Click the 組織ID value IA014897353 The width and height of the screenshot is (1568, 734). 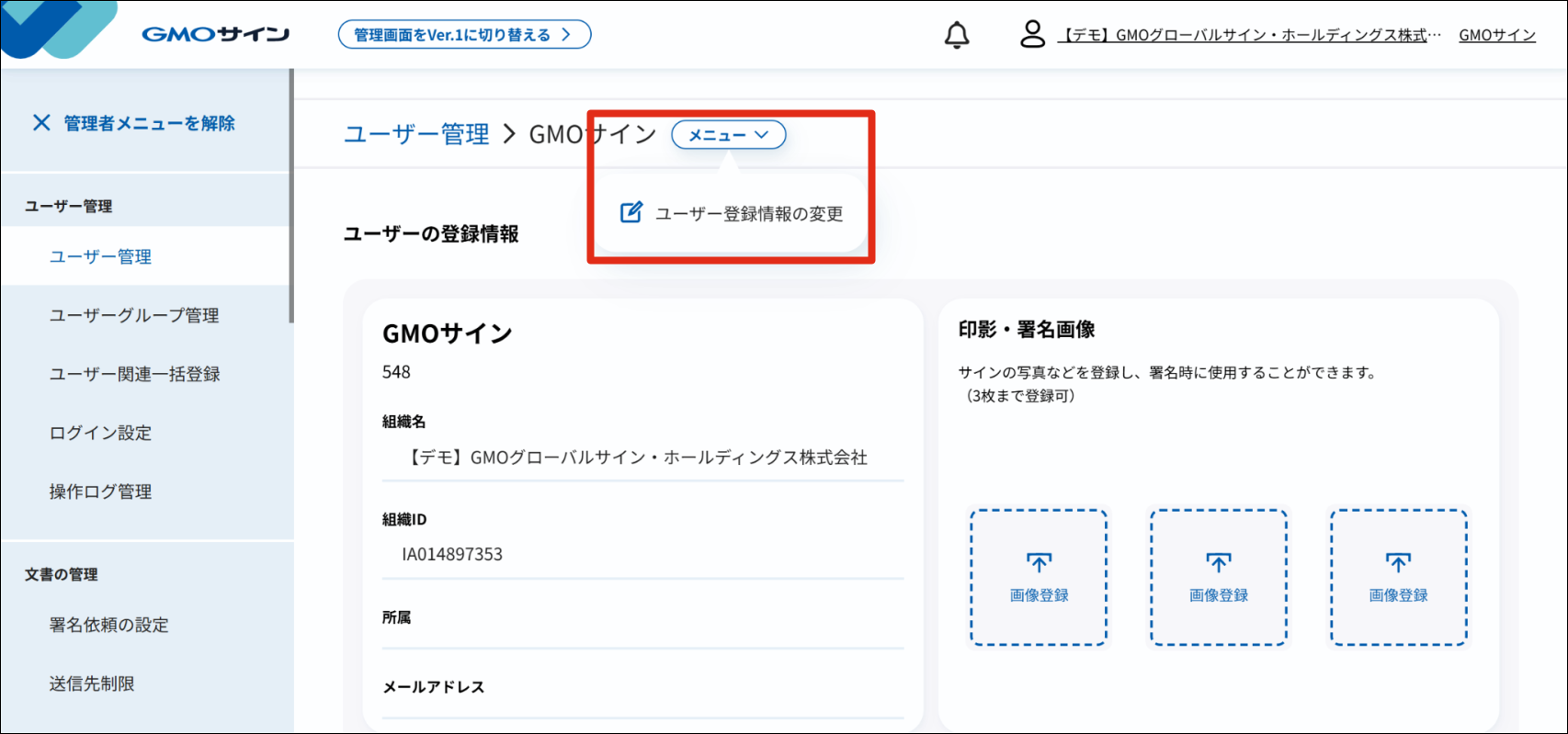click(x=452, y=554)
